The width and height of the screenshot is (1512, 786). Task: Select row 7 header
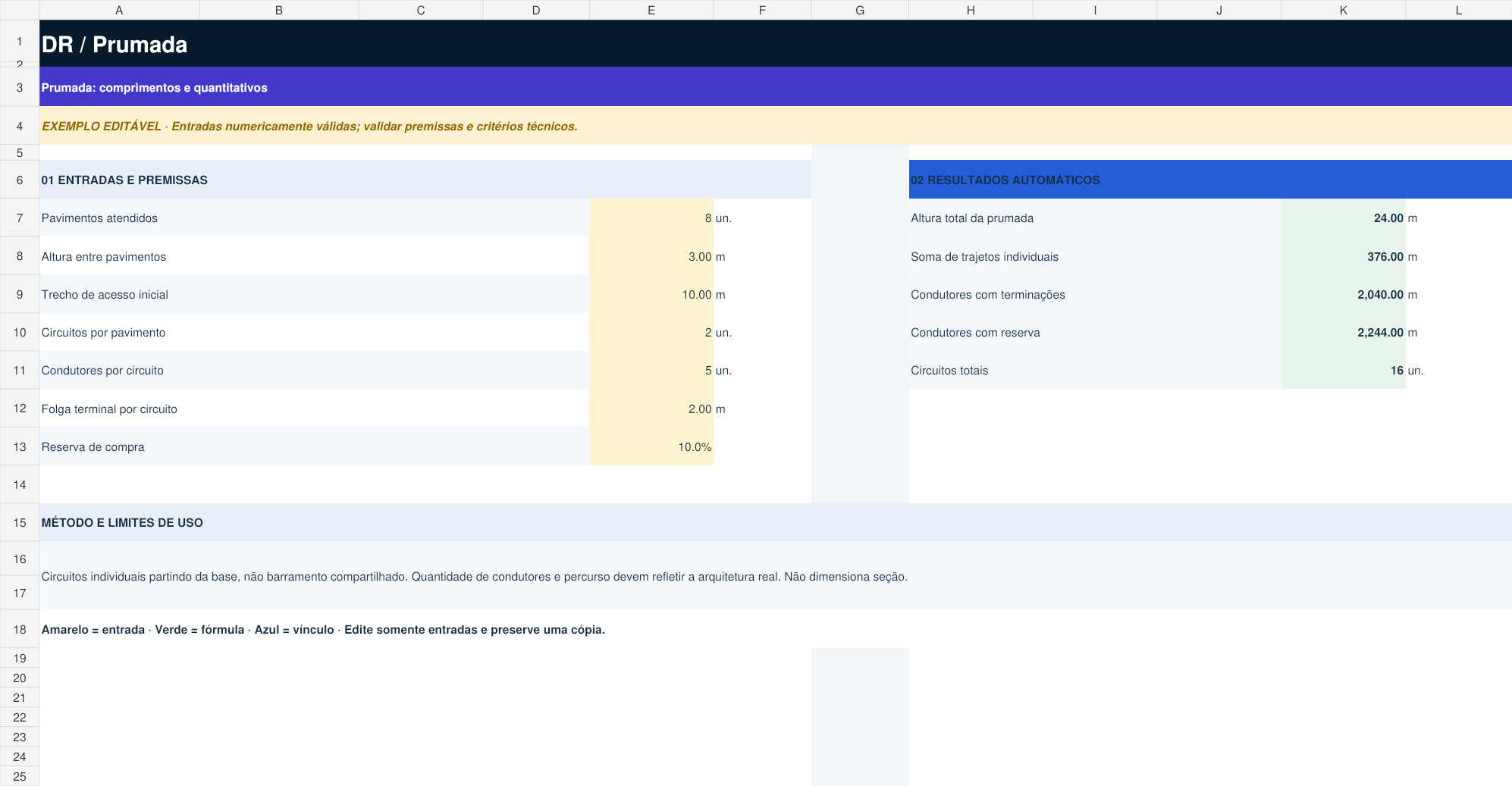pos(20,218)
